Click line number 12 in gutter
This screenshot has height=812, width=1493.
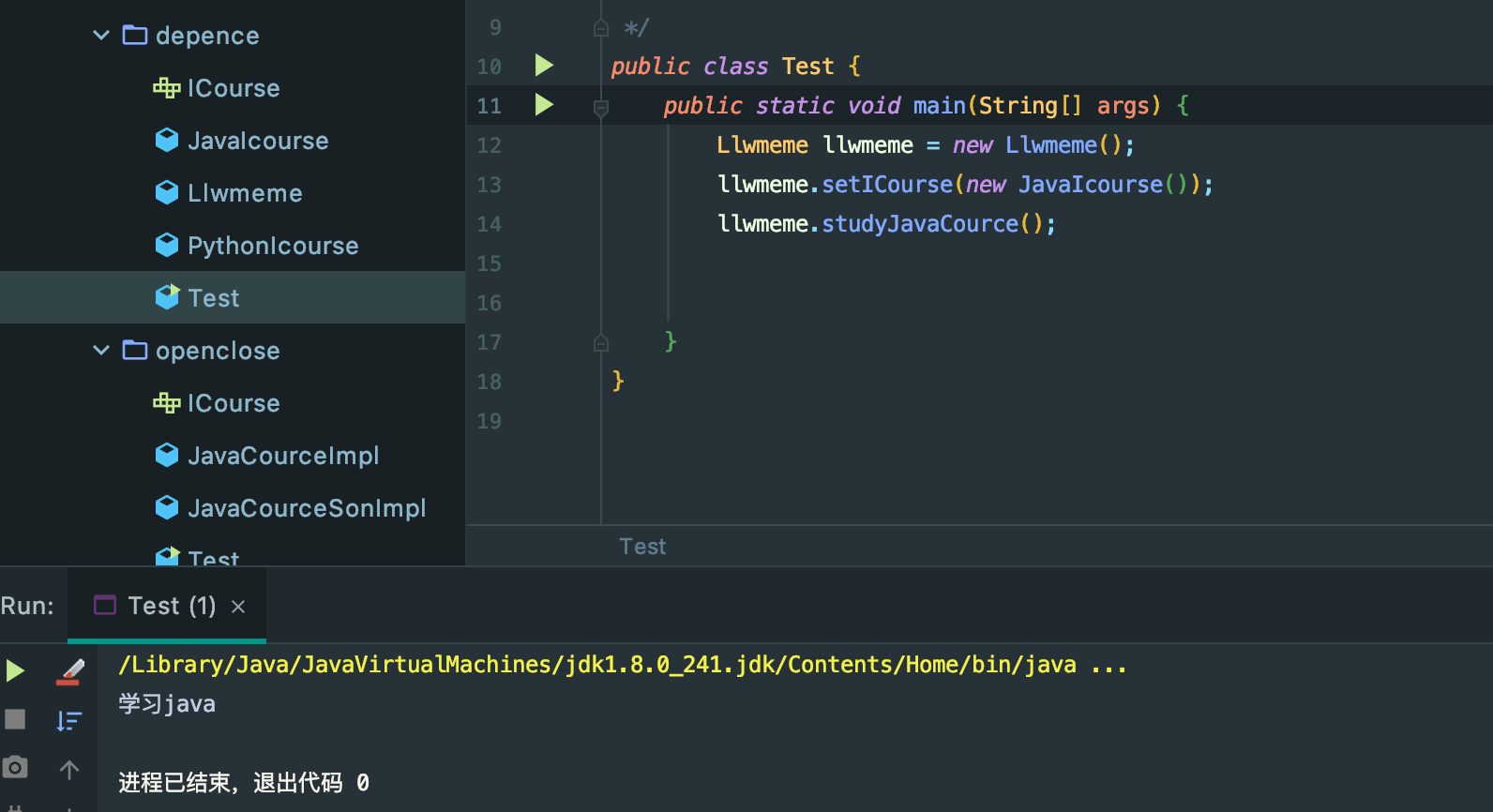tap(489, 145)
